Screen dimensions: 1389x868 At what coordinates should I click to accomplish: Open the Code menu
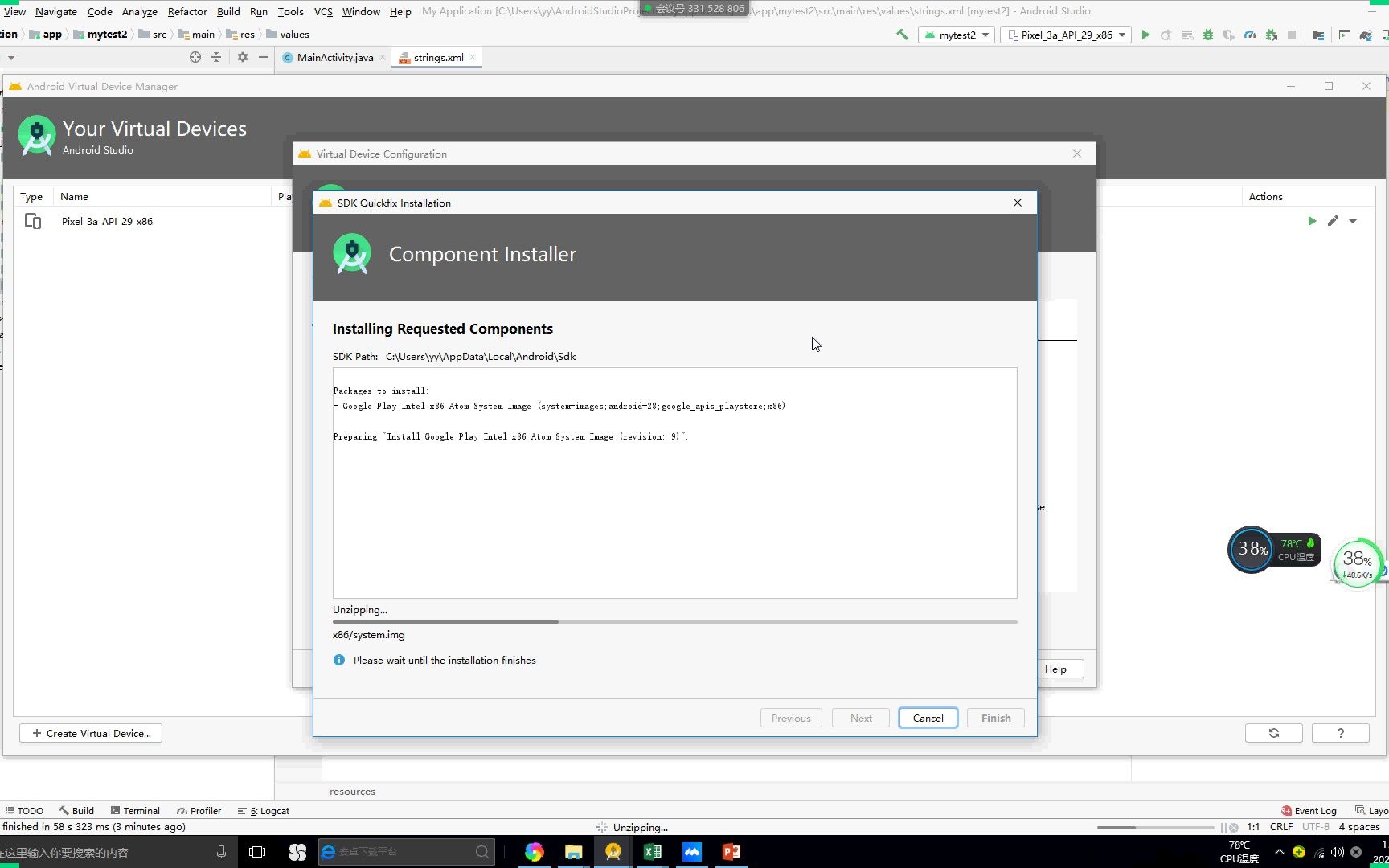[100, 11]
